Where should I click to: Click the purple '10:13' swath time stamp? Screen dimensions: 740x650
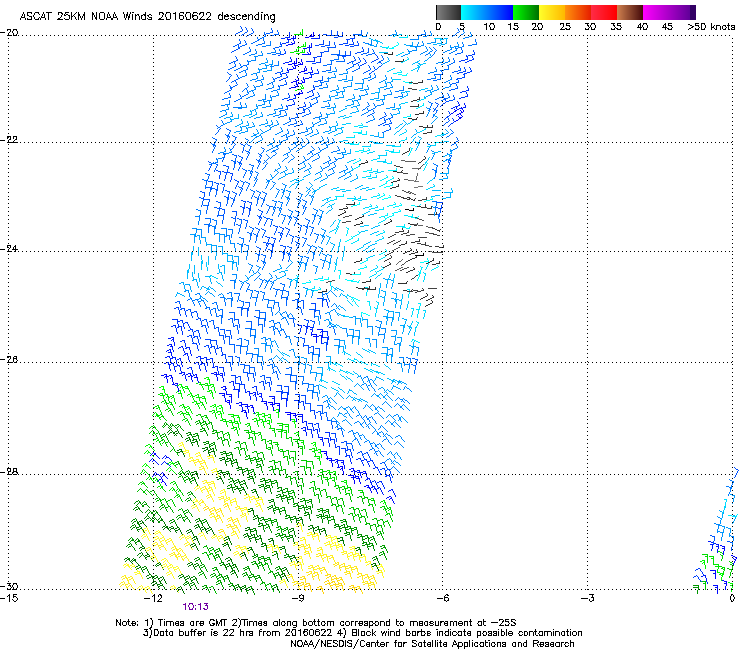pyautogui.click(x=195, y=607)
